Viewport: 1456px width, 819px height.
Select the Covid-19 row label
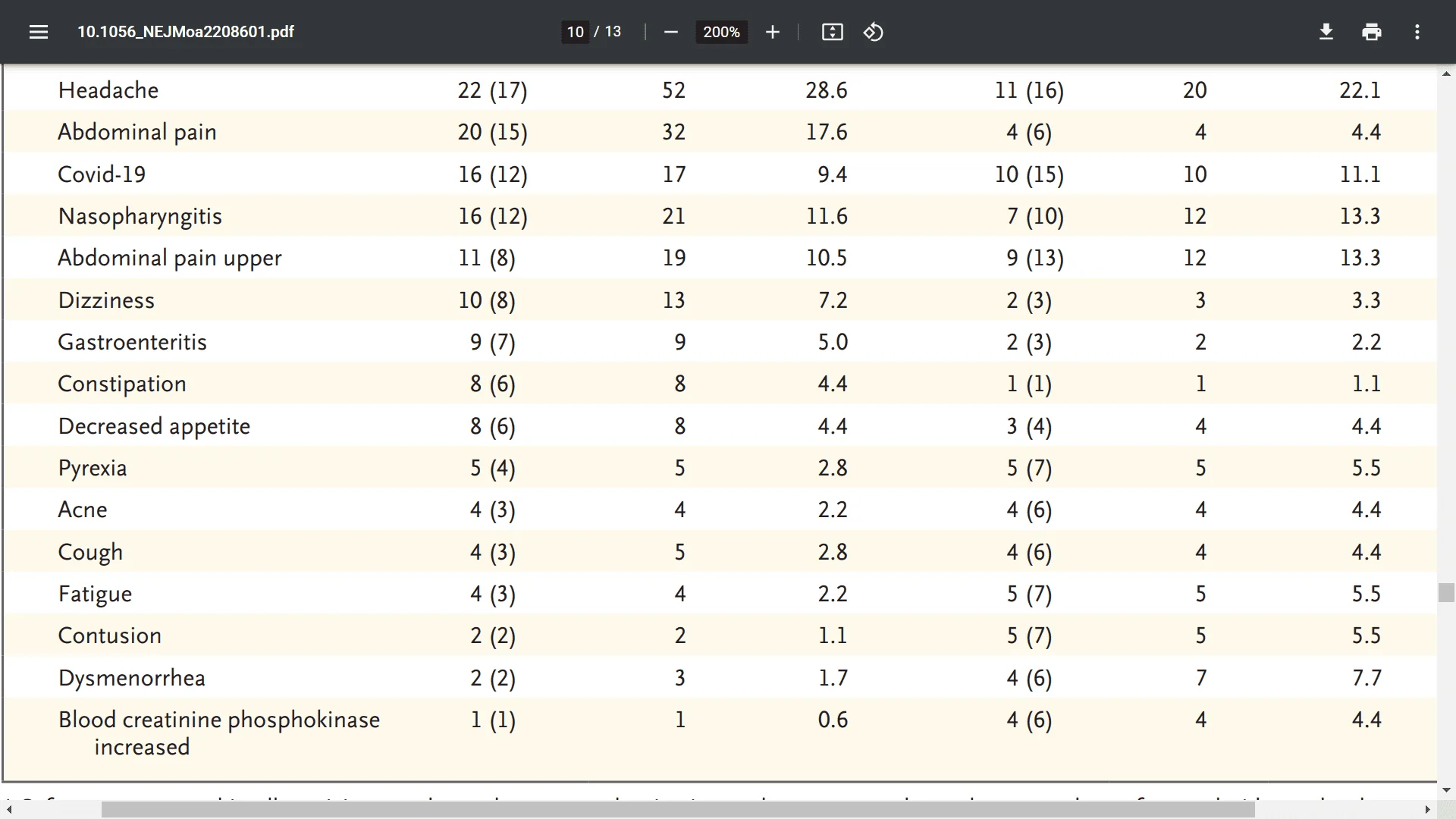click(102, 174)
